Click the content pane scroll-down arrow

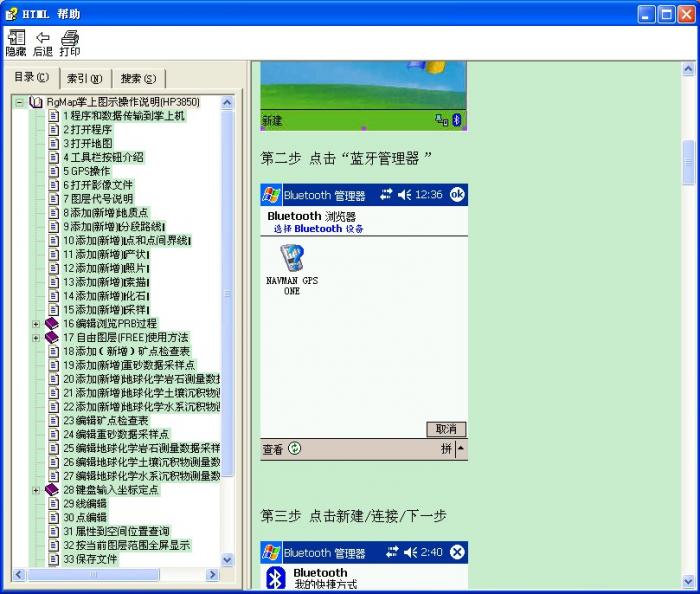[x=688, y=581]
